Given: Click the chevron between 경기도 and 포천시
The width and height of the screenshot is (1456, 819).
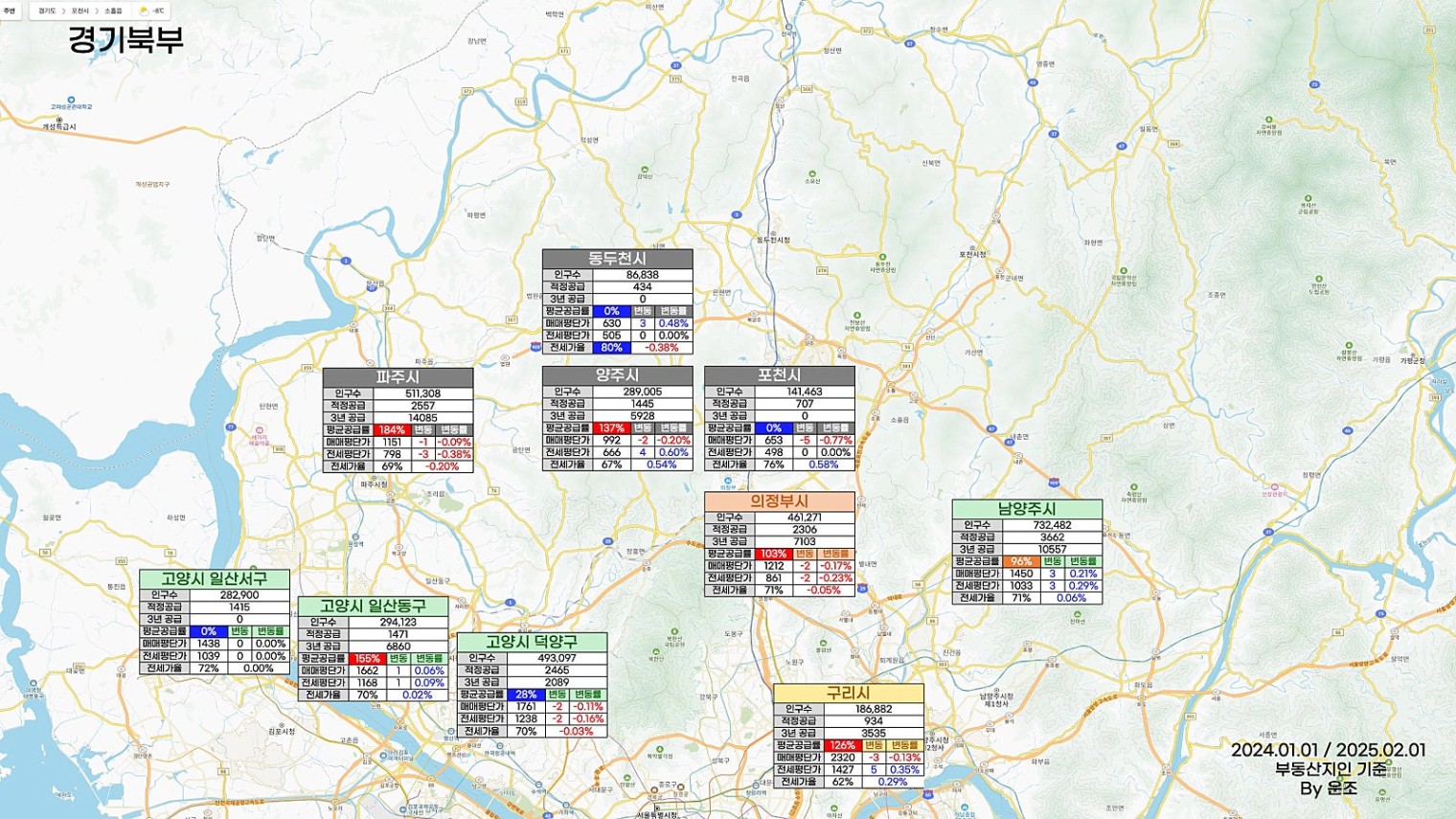Looking at the screenshot, I should pos(63,11).
